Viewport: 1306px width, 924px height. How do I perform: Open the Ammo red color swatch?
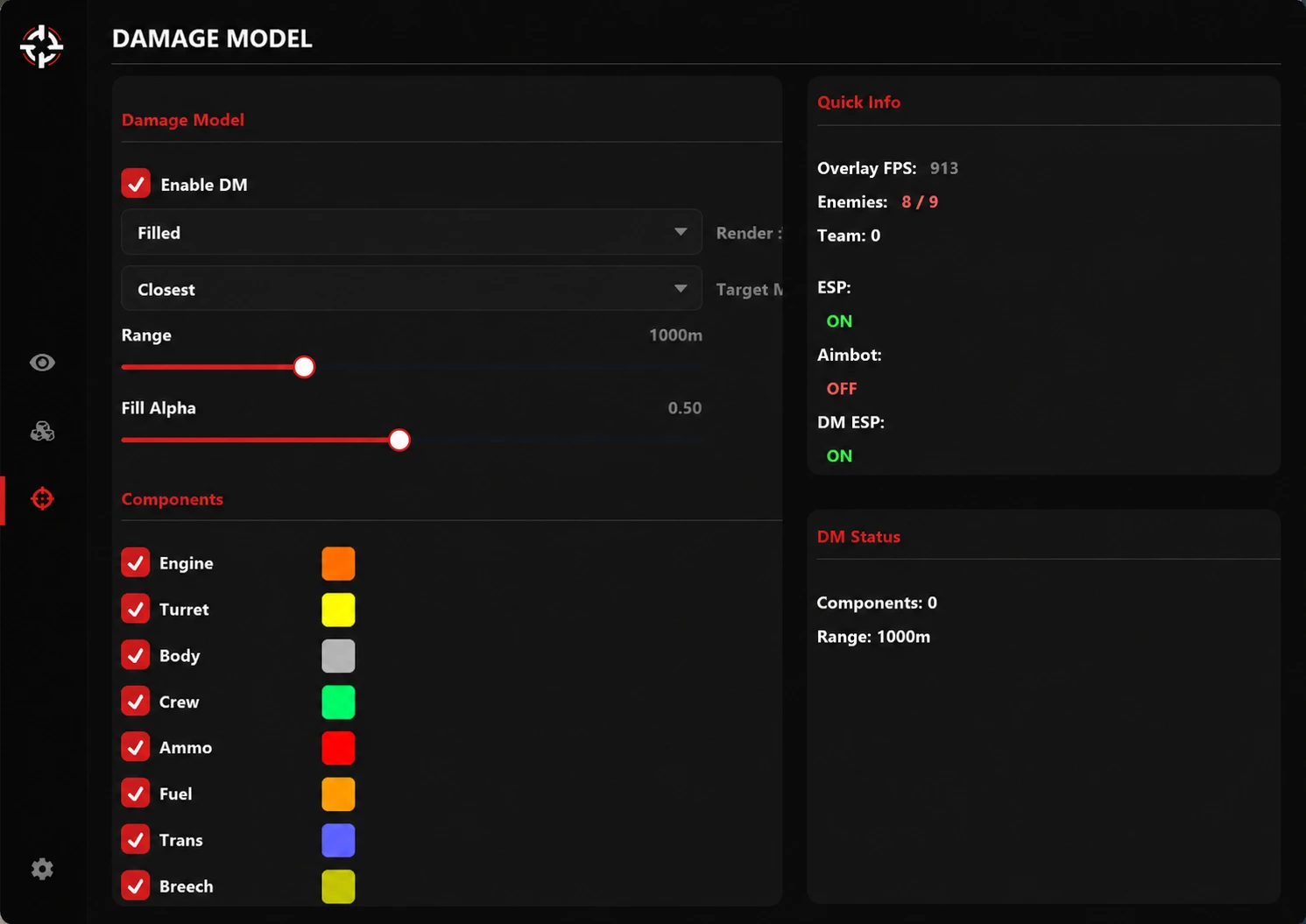click(338, 747)
